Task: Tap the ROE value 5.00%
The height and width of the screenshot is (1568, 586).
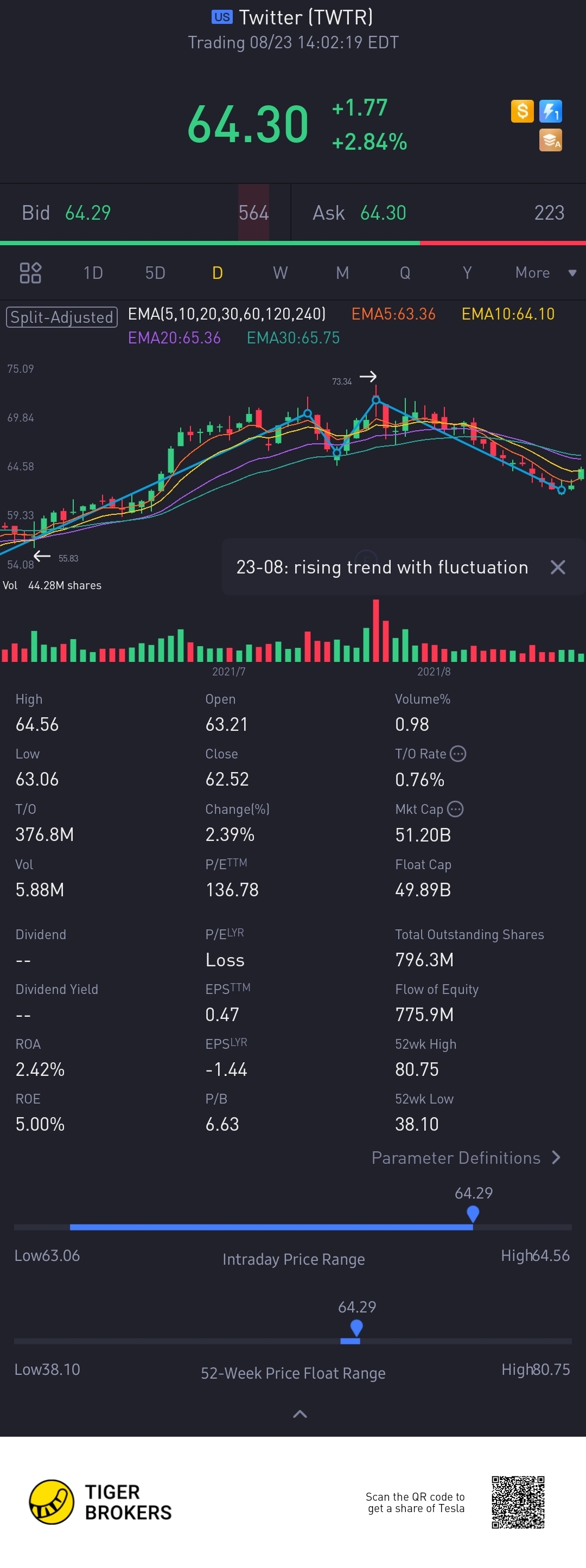Action: [40, 1124]
